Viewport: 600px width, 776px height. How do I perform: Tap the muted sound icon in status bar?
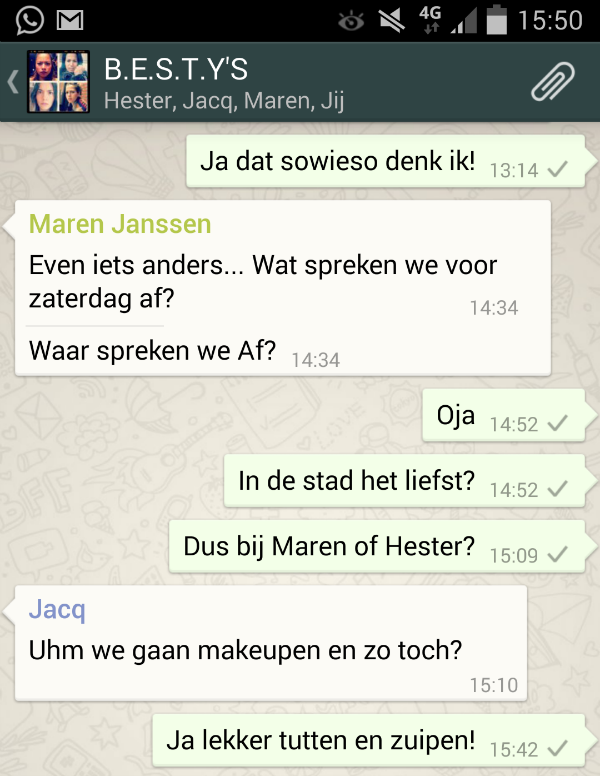click(x=392, y=21)
